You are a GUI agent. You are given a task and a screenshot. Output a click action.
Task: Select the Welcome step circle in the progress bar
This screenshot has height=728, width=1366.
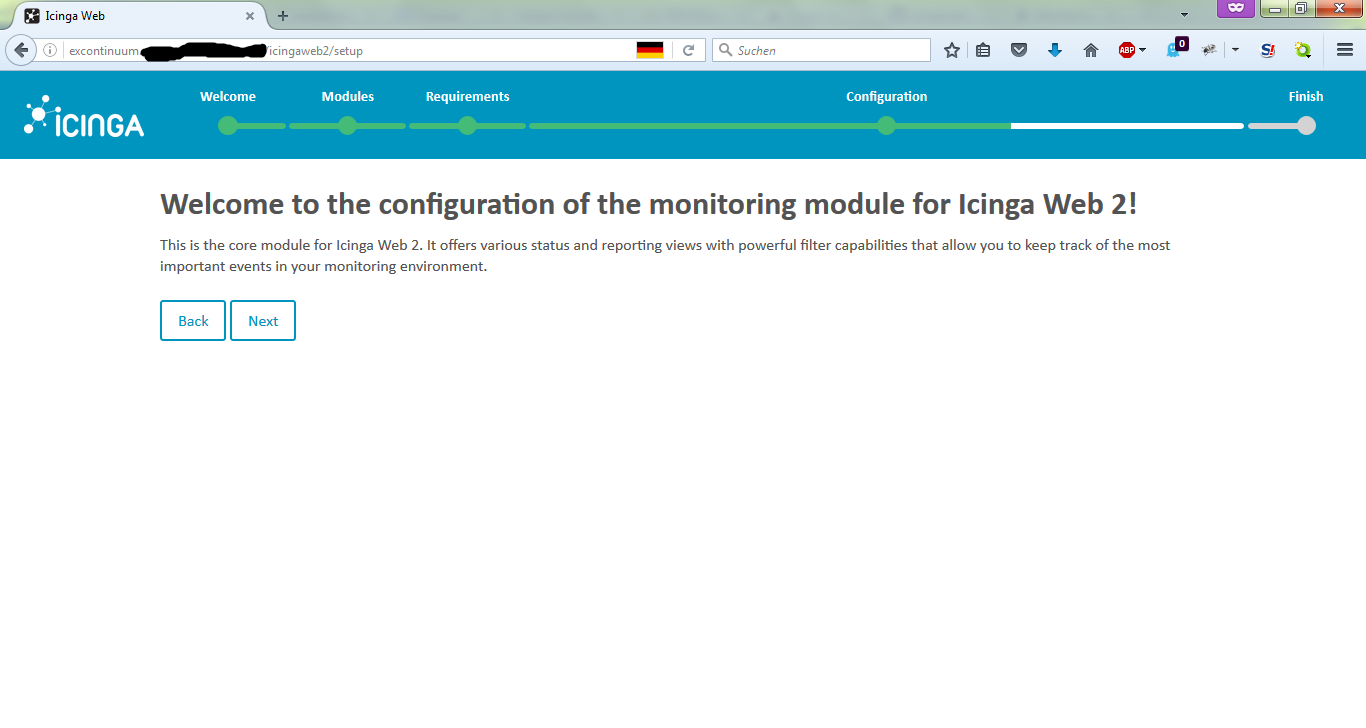coord(228,126)
